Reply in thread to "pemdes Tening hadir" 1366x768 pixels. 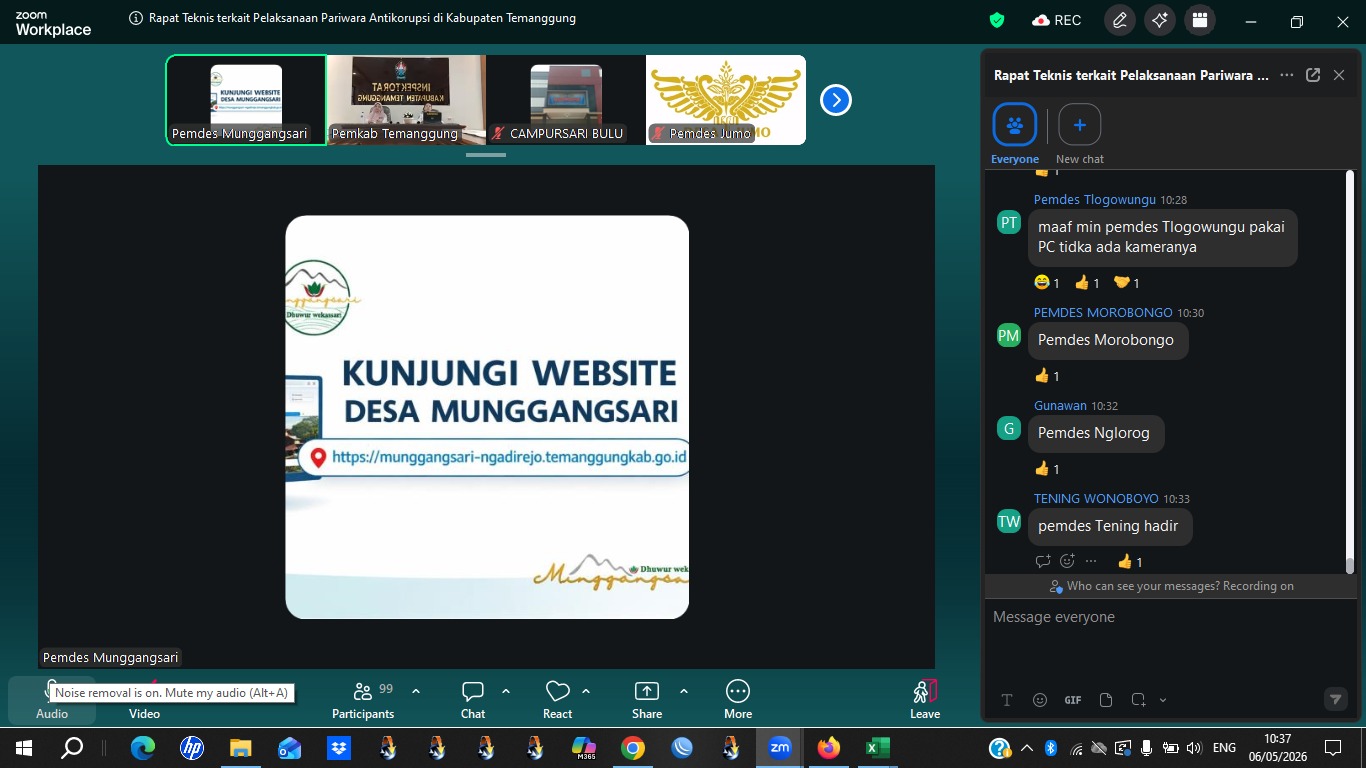click(x=1043, y=561)
